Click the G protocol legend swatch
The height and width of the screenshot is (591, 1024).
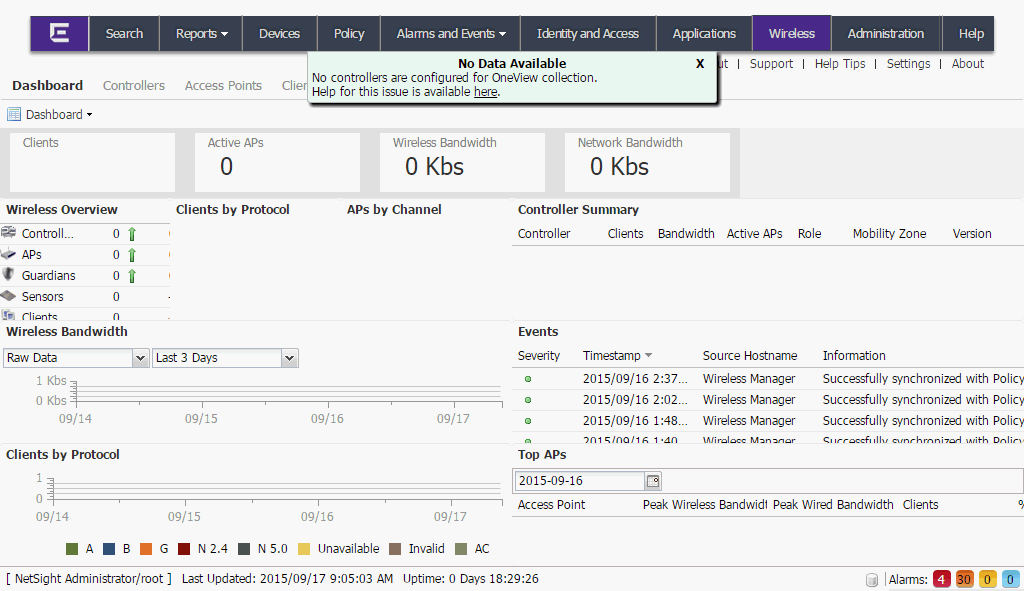tap(146, 549)
